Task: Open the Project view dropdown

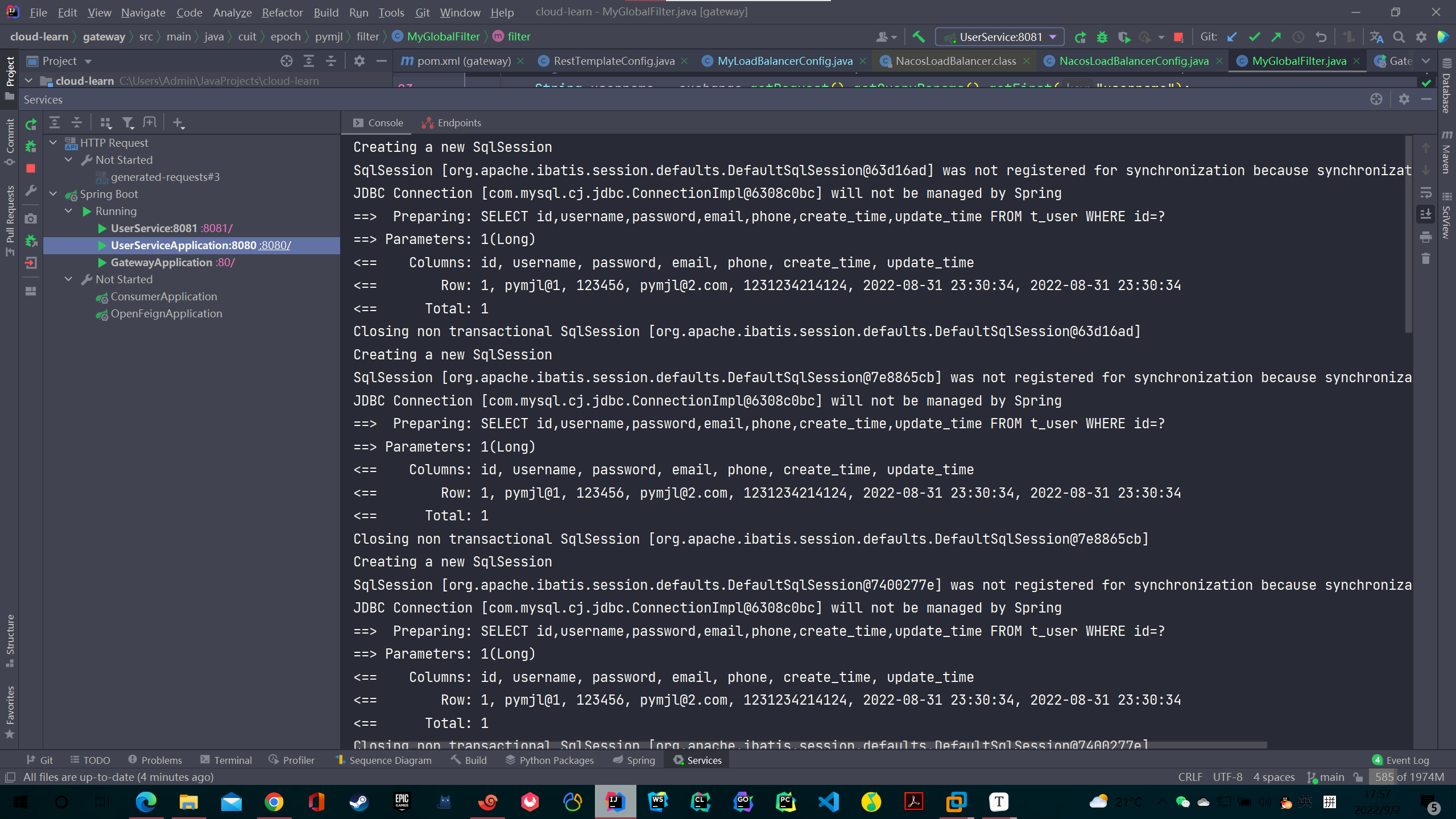Action: 59,61
